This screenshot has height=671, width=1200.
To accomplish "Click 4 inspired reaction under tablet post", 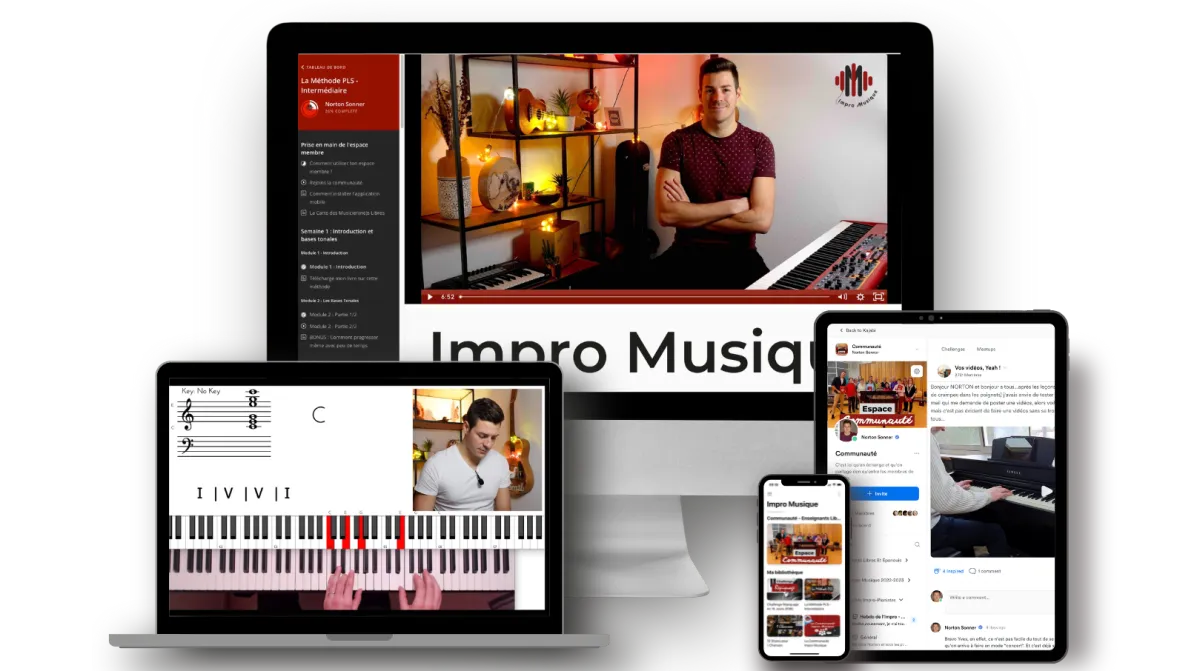I will [949, 571].
